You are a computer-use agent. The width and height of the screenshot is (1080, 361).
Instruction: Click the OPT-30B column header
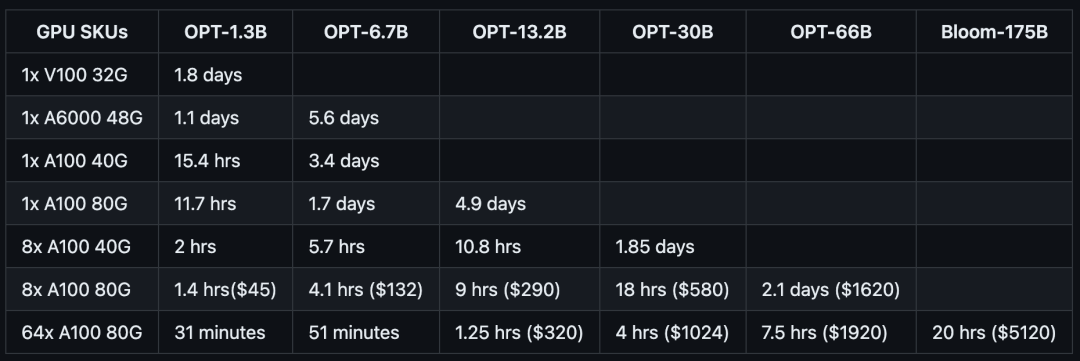pos(673,32)
